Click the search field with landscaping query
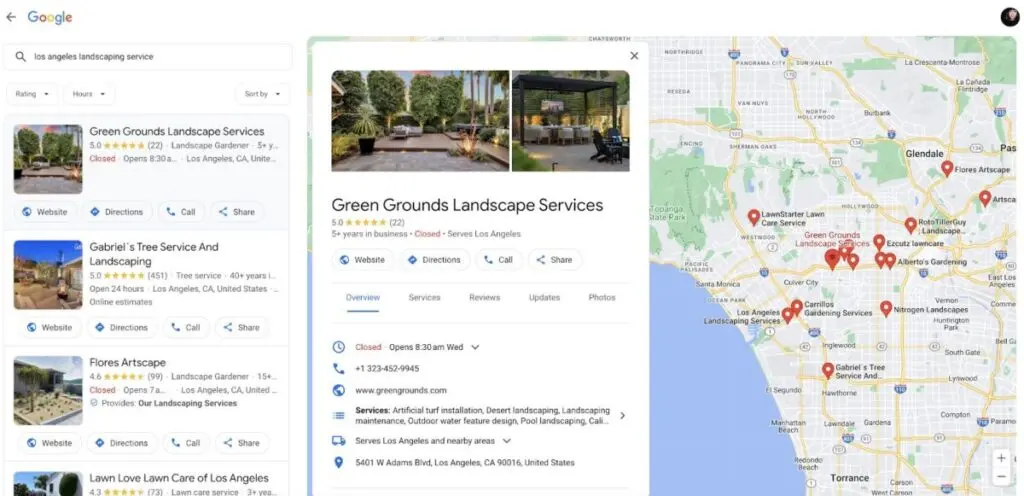The height and width of the screenshot is (496, 1024). coord(148,57)
